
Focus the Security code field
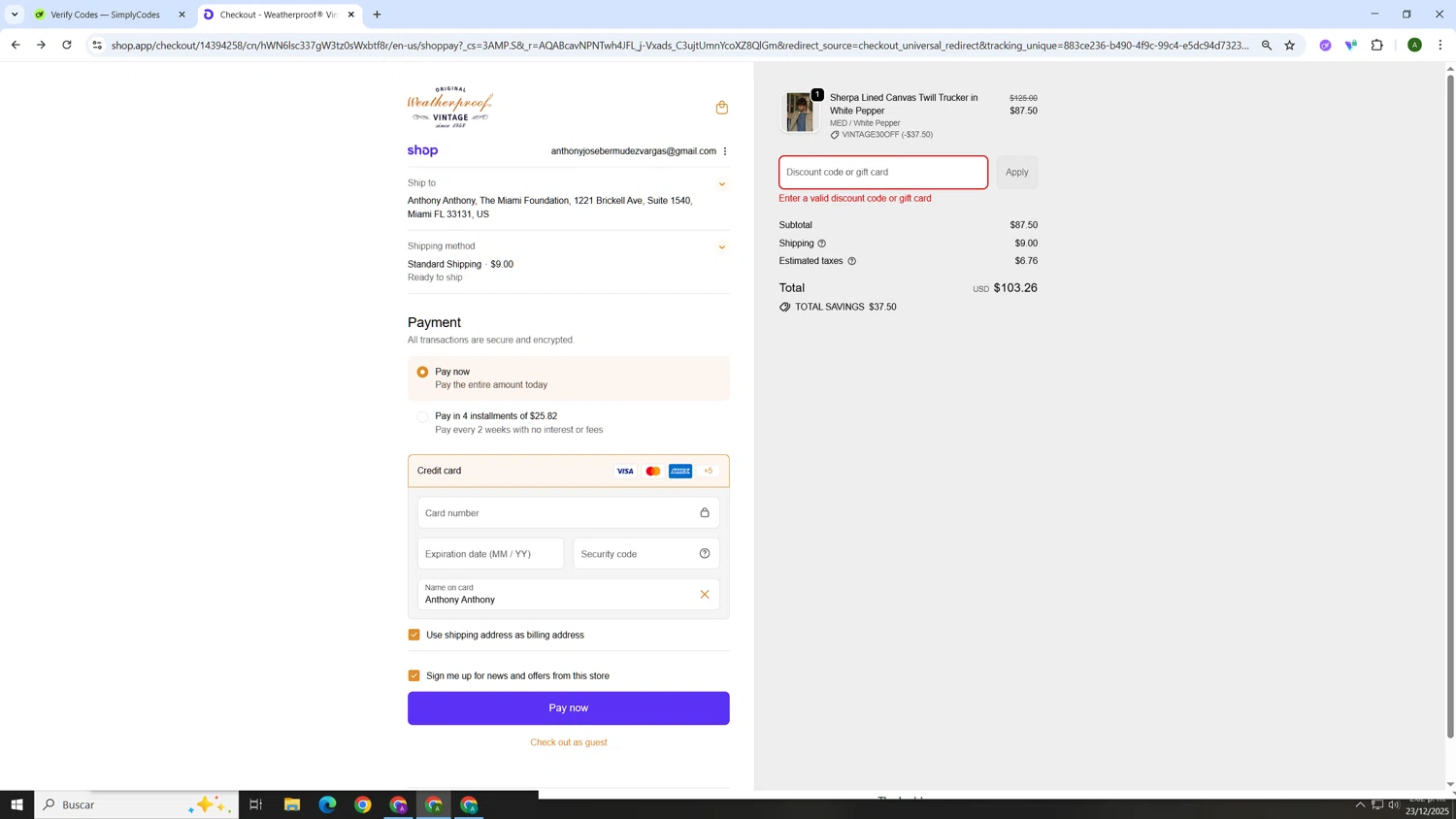coord(646,553)
